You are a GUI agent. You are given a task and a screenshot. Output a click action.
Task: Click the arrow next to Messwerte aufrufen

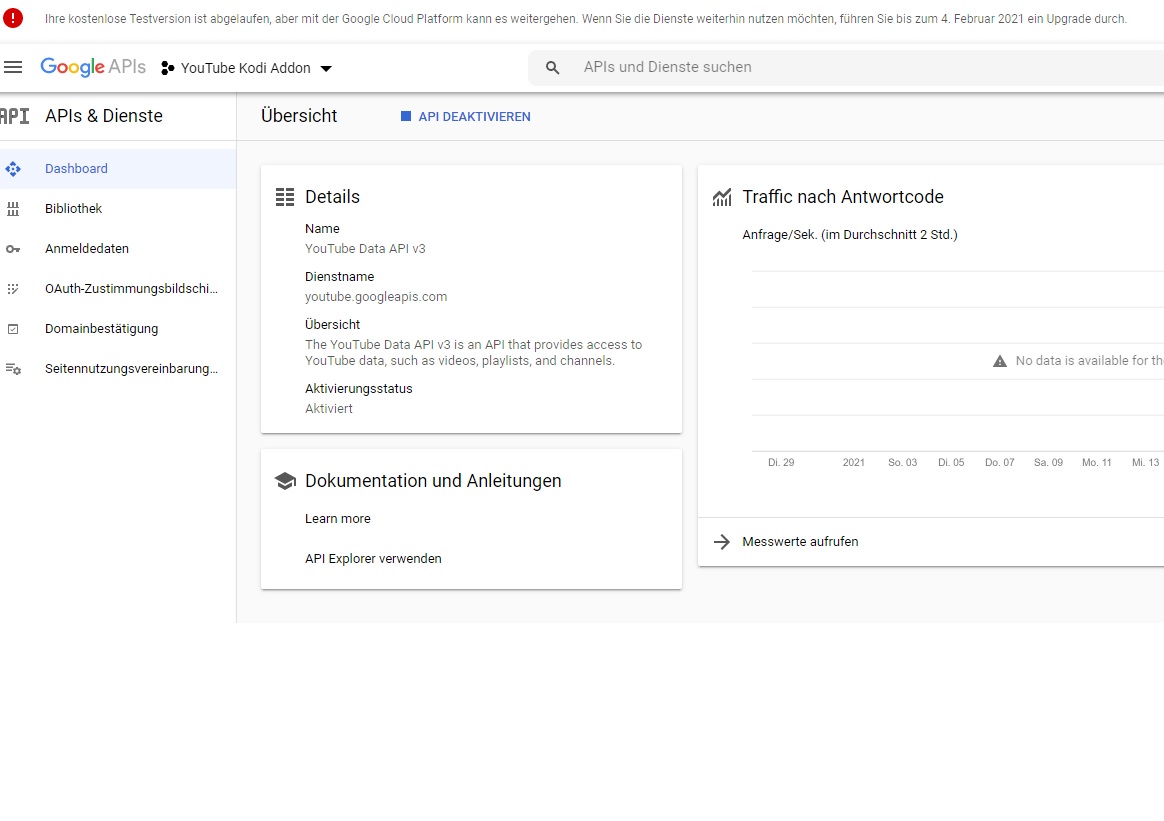(x=722, y=542)
